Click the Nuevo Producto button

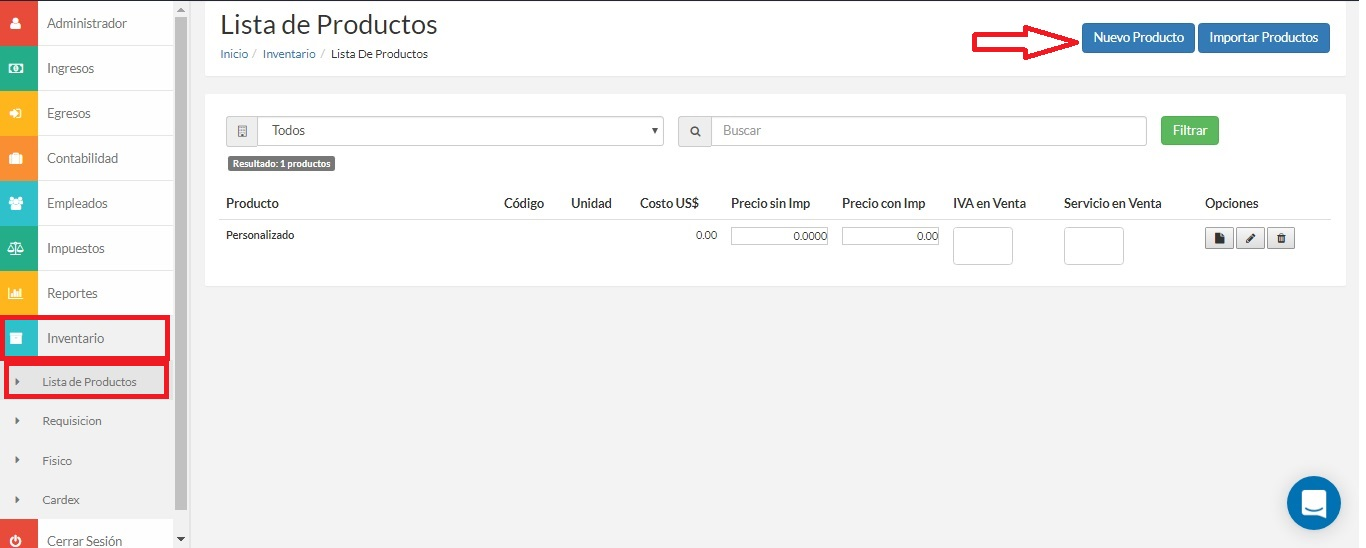click(x=1138, y=38)
